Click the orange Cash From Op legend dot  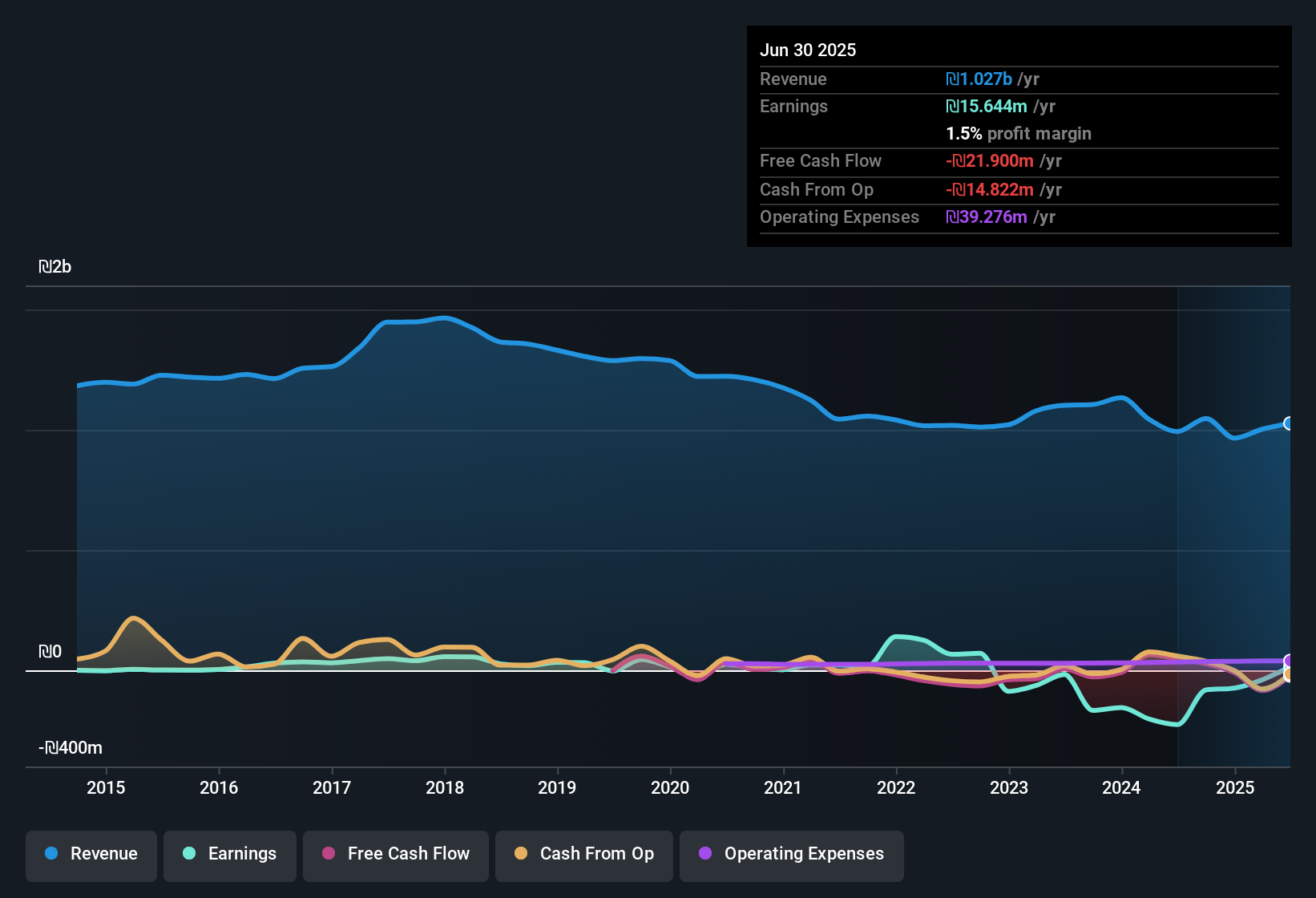[x=520, y=854]
